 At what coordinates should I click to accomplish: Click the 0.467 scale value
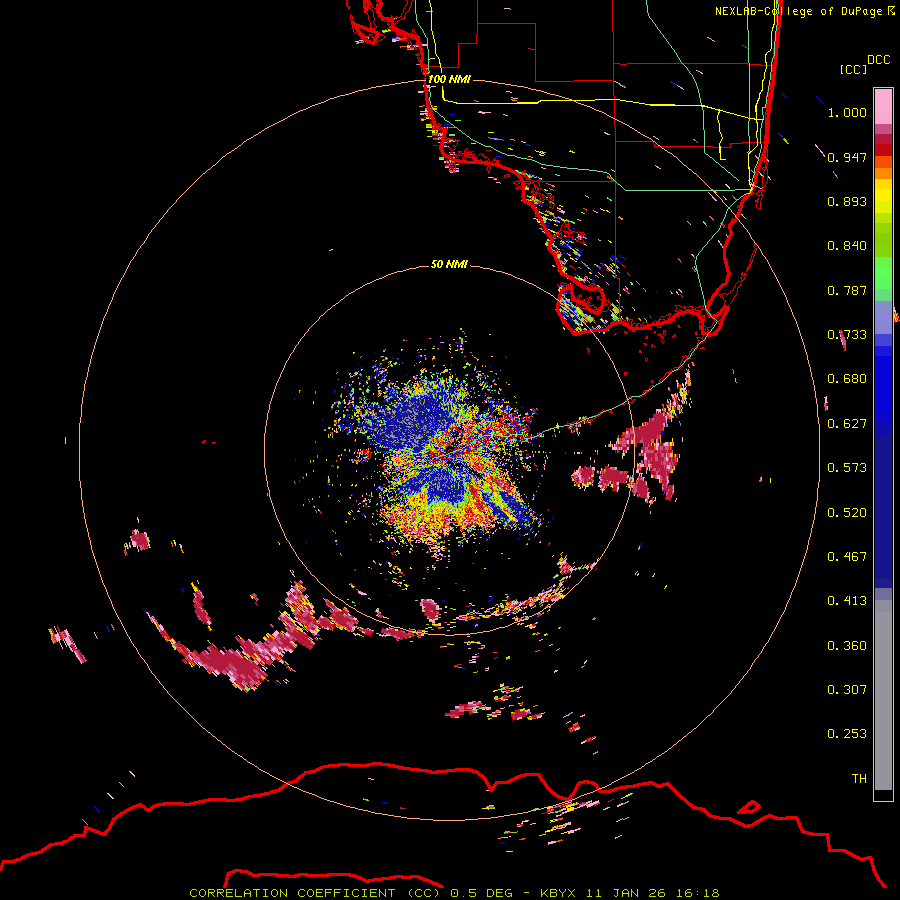tap(847, 557)
